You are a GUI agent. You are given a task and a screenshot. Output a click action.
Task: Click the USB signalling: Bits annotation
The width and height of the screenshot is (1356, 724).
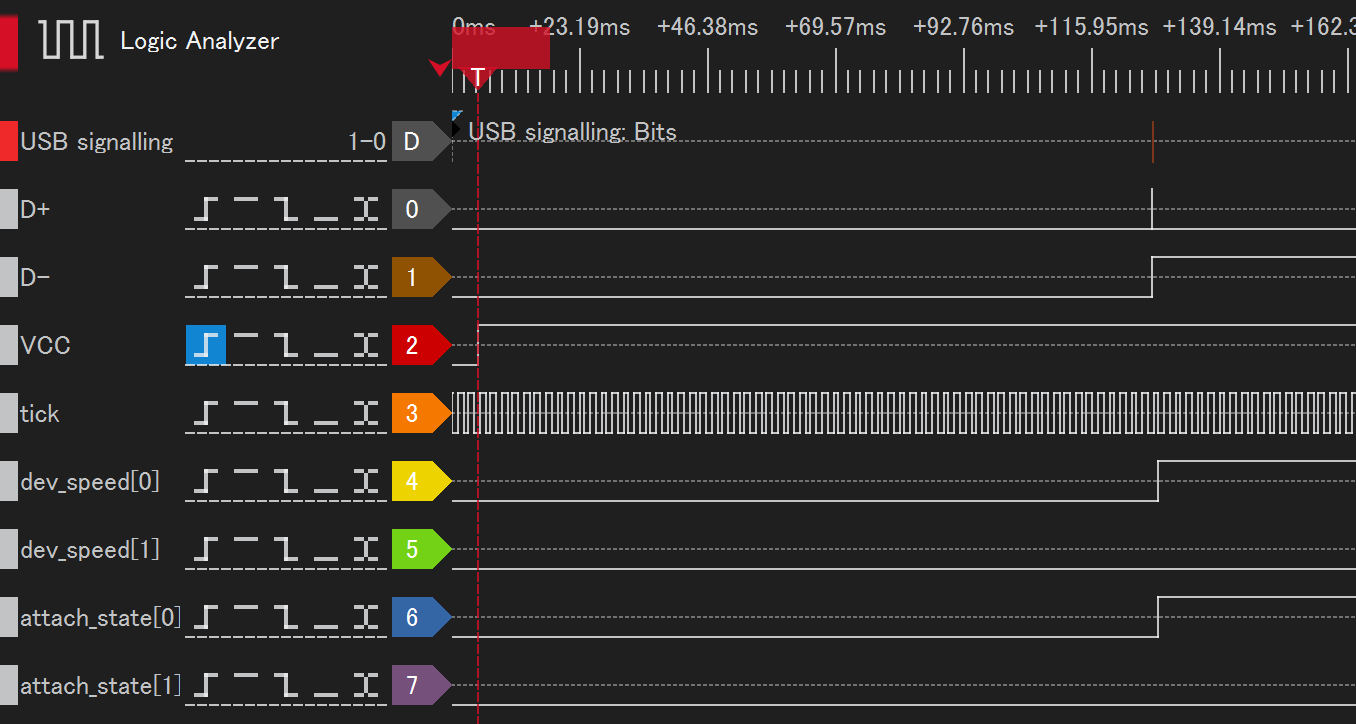pos(573,132)
